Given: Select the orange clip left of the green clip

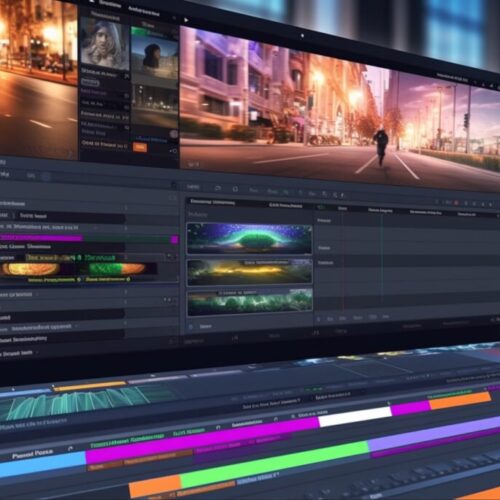Looking at the screenshot, I should point(155,487).
